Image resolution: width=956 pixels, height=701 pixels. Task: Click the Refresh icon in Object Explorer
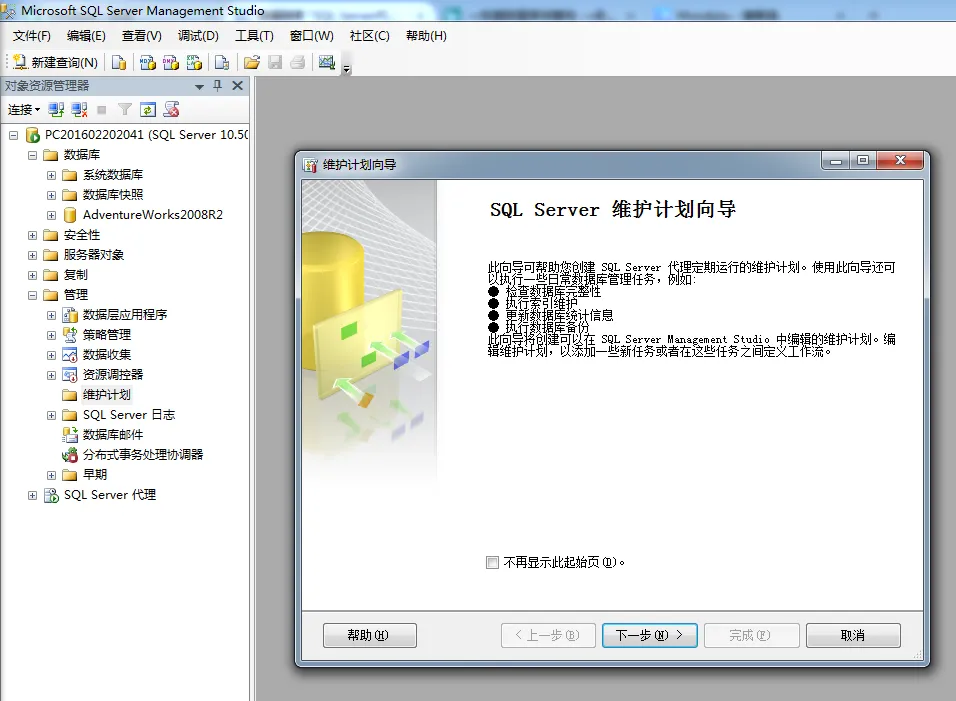148,110
